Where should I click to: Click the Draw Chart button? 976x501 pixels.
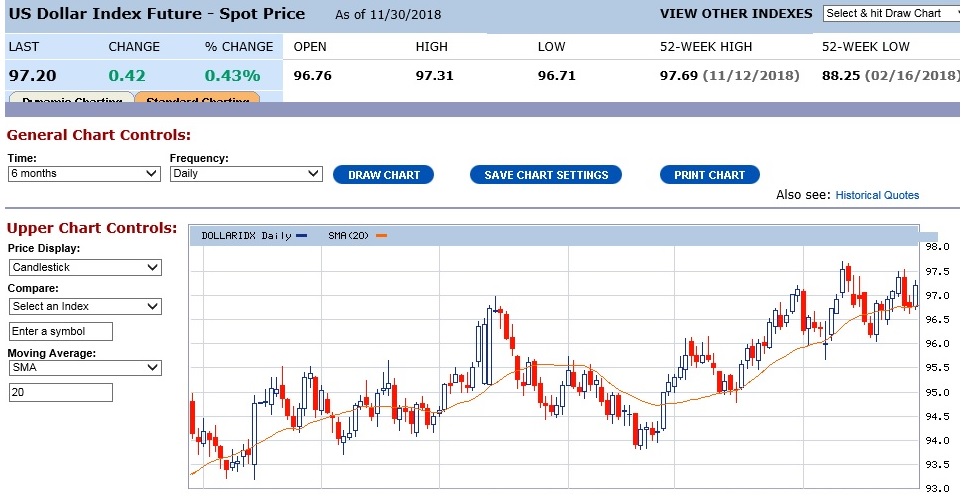tap(383, 175)
